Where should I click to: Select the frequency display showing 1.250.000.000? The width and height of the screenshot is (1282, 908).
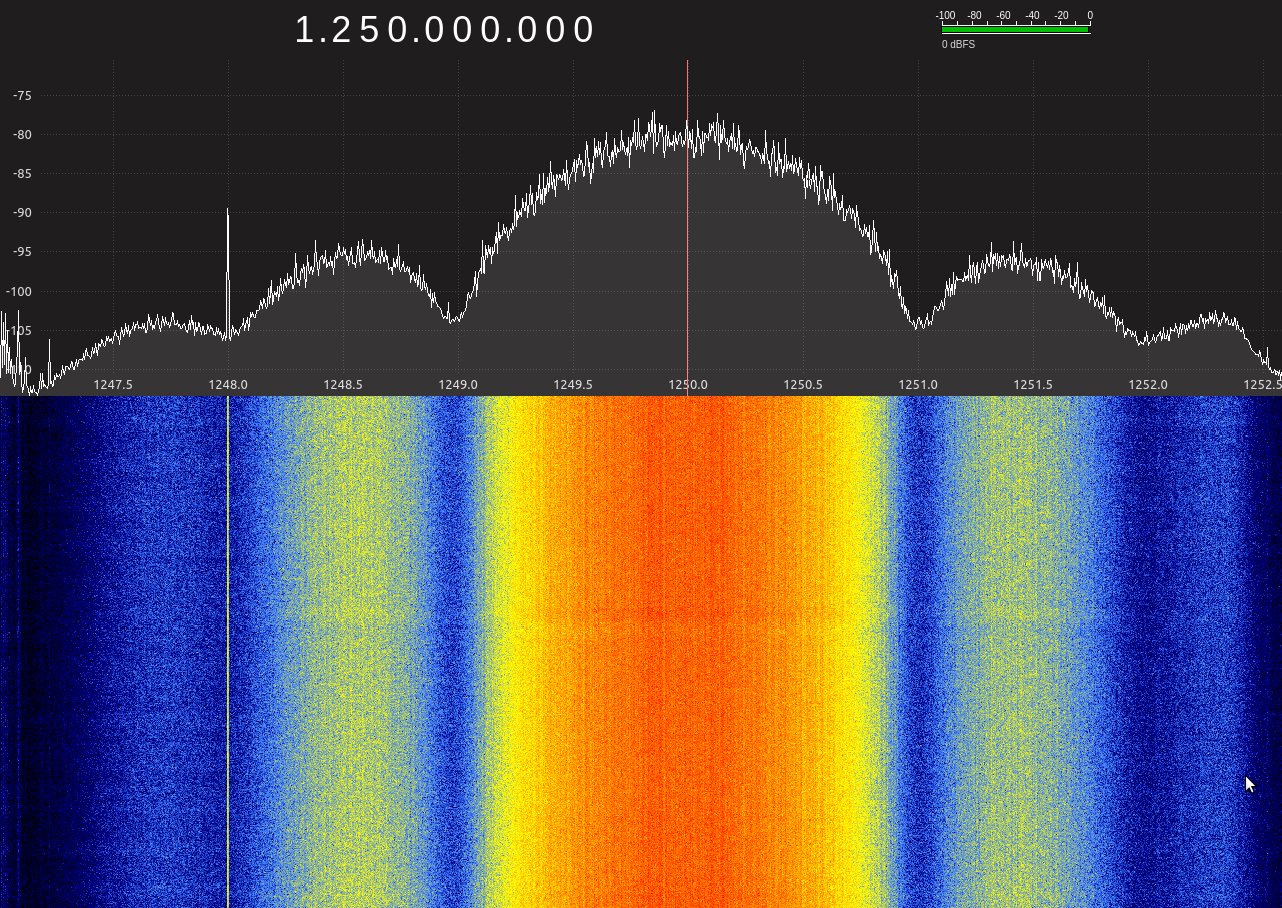point(445,29)
